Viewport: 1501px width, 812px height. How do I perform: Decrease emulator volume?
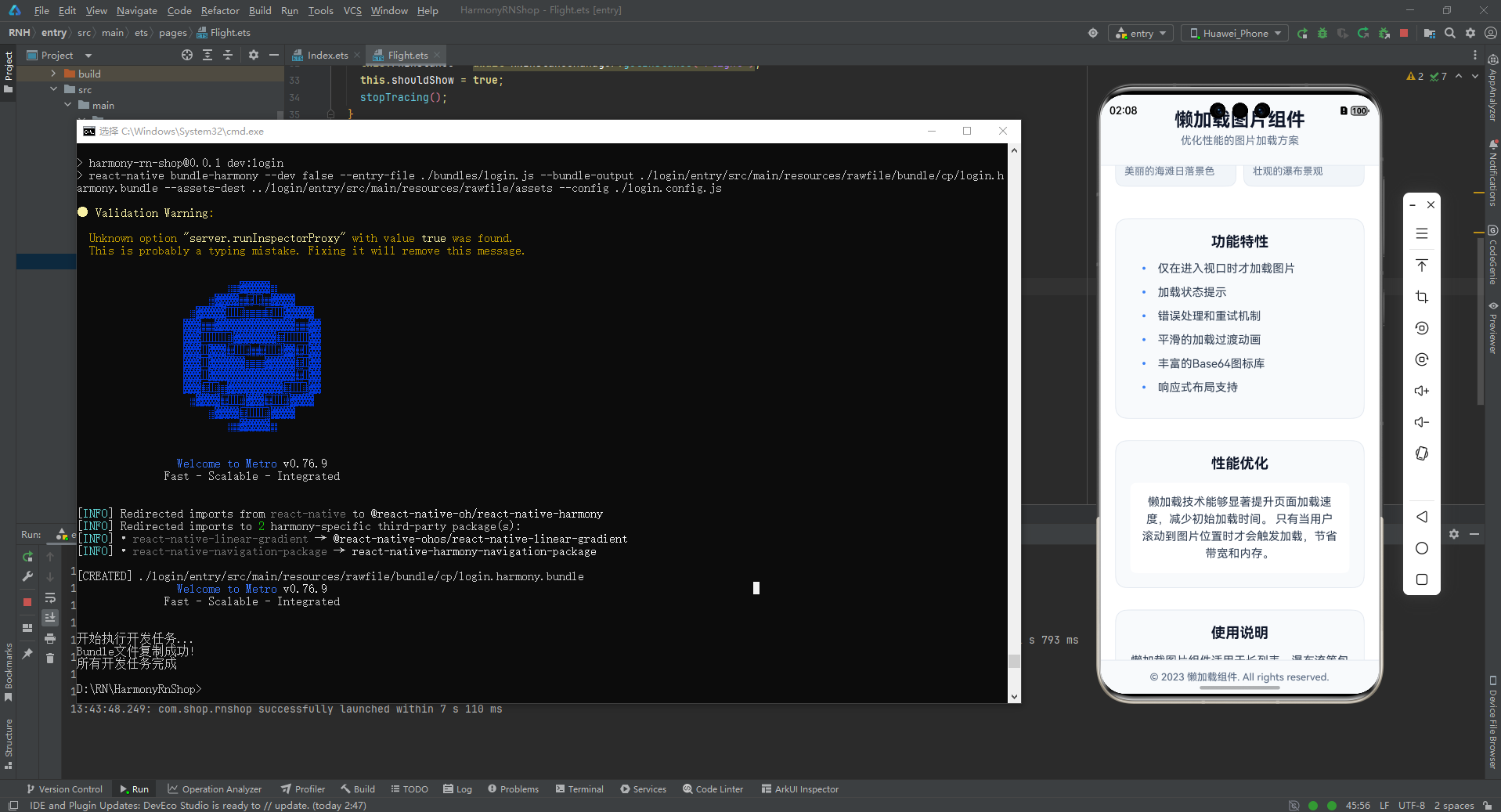1422,422
